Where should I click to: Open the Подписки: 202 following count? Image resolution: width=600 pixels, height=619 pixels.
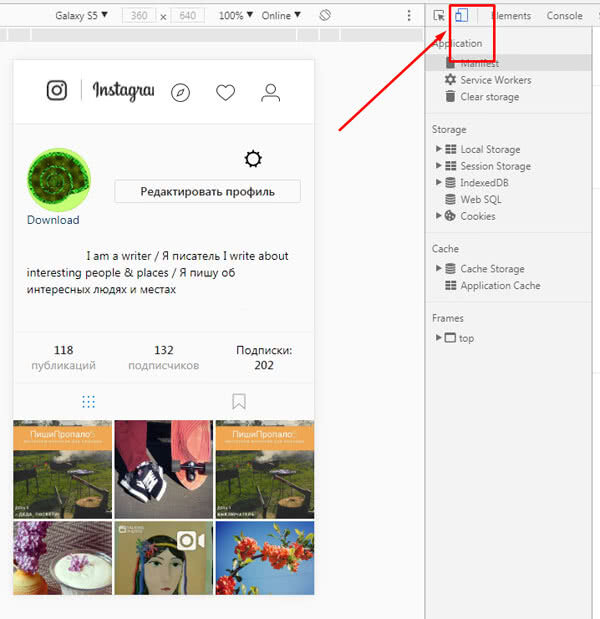tap(264, 358)
